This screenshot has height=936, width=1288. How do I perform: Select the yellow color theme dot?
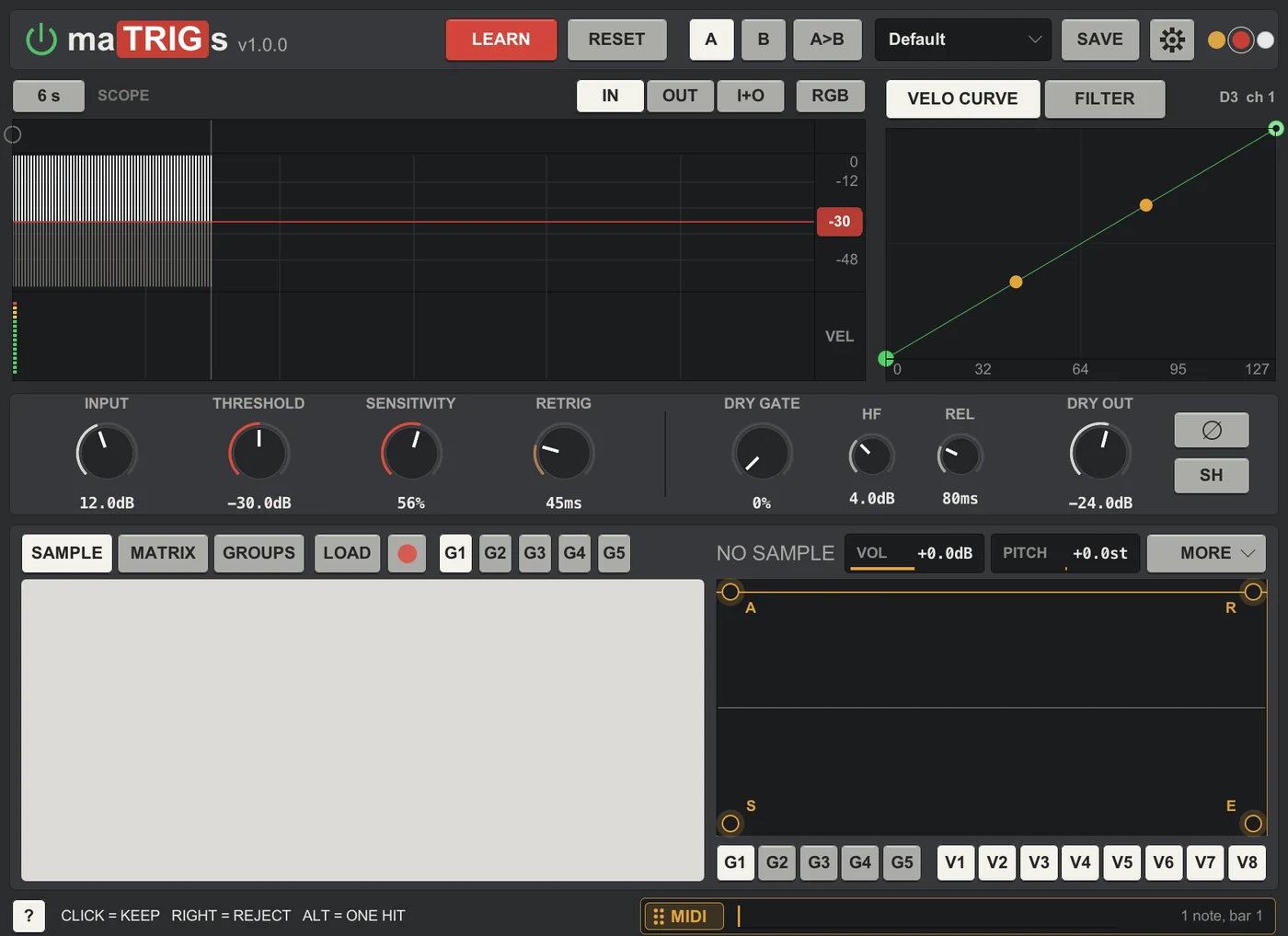click(x=1216, y=40)
